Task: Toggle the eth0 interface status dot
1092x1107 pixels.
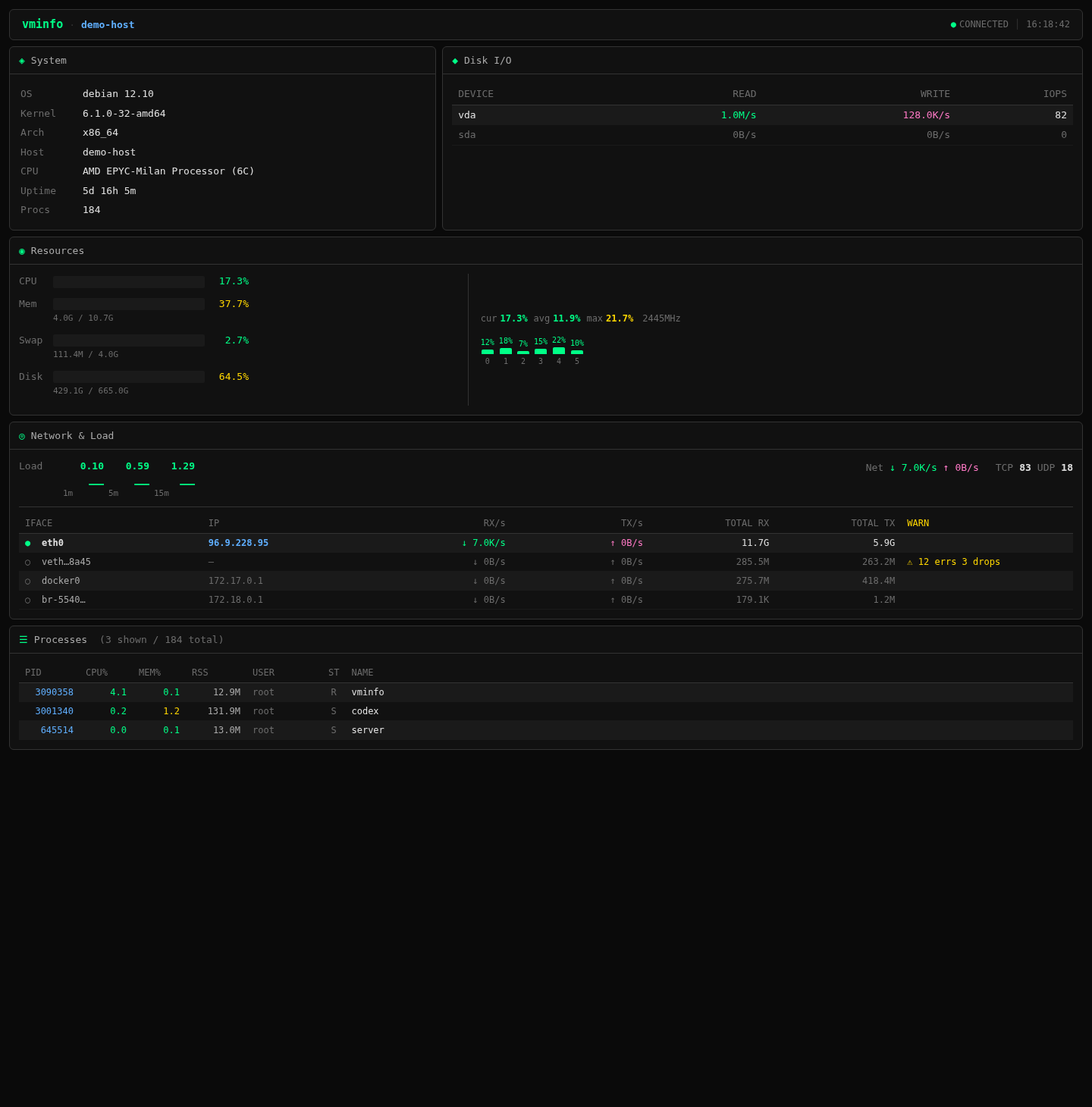Action: point(28,543)
